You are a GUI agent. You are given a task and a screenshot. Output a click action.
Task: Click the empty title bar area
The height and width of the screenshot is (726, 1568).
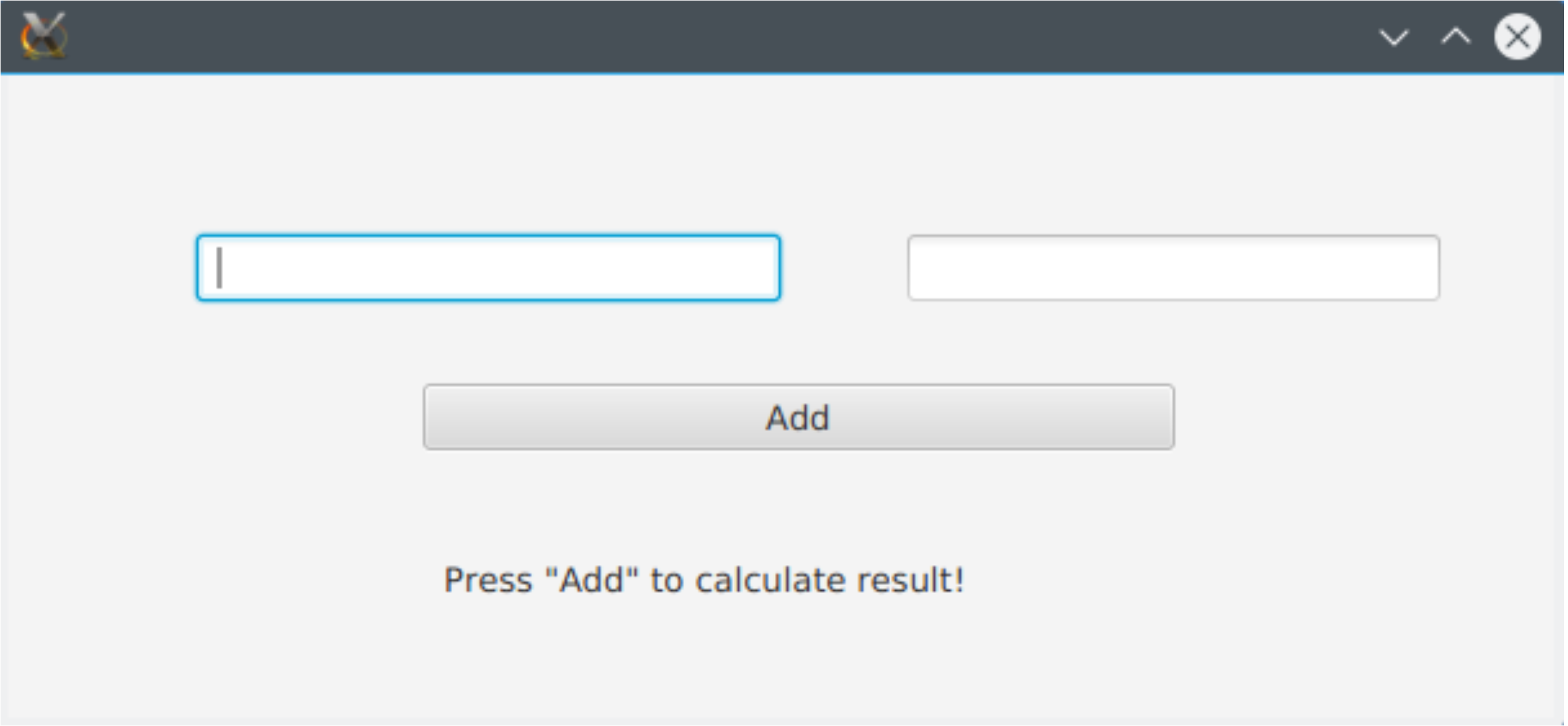pos(718,37)
